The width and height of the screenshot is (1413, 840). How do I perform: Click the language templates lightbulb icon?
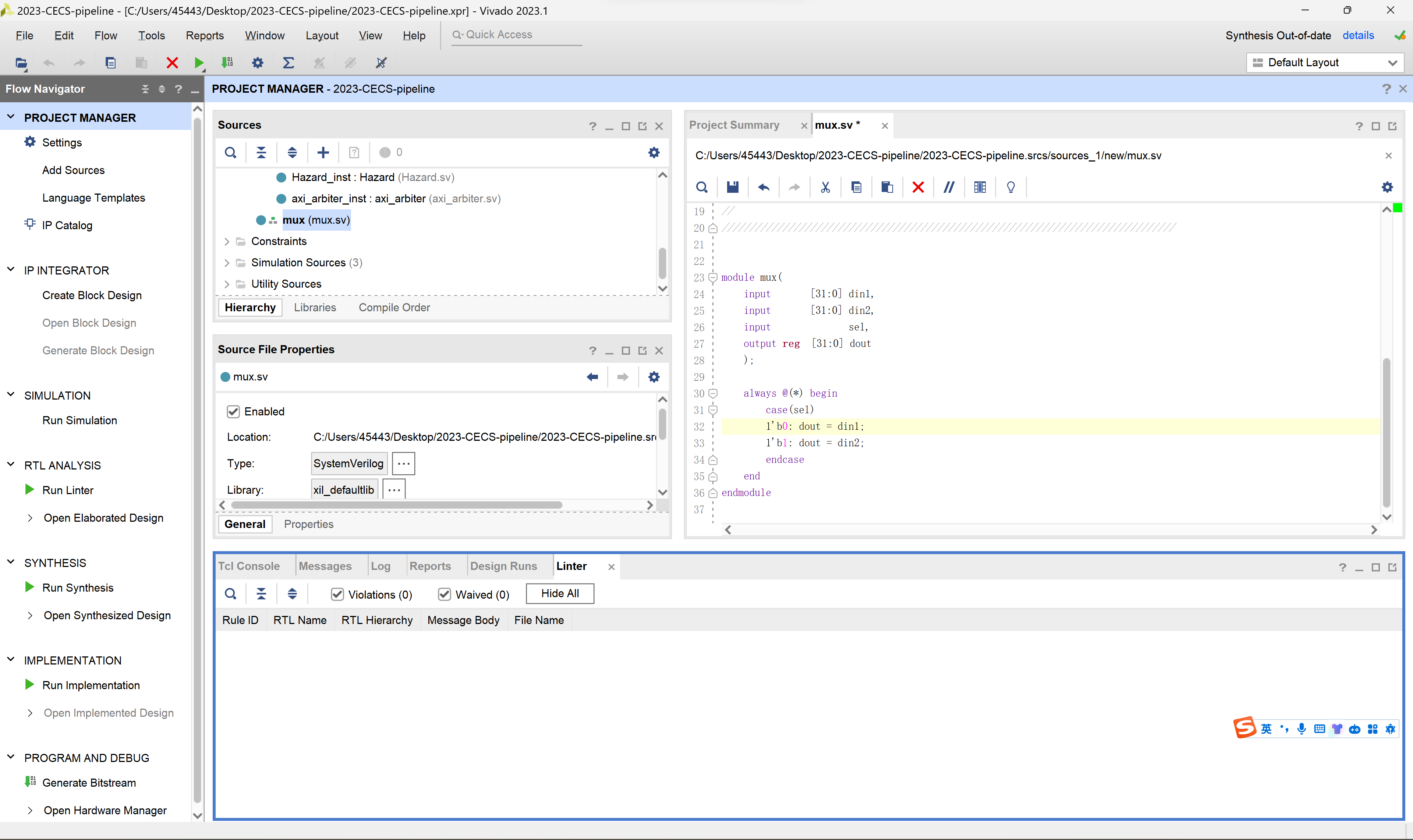(1010, 187)
